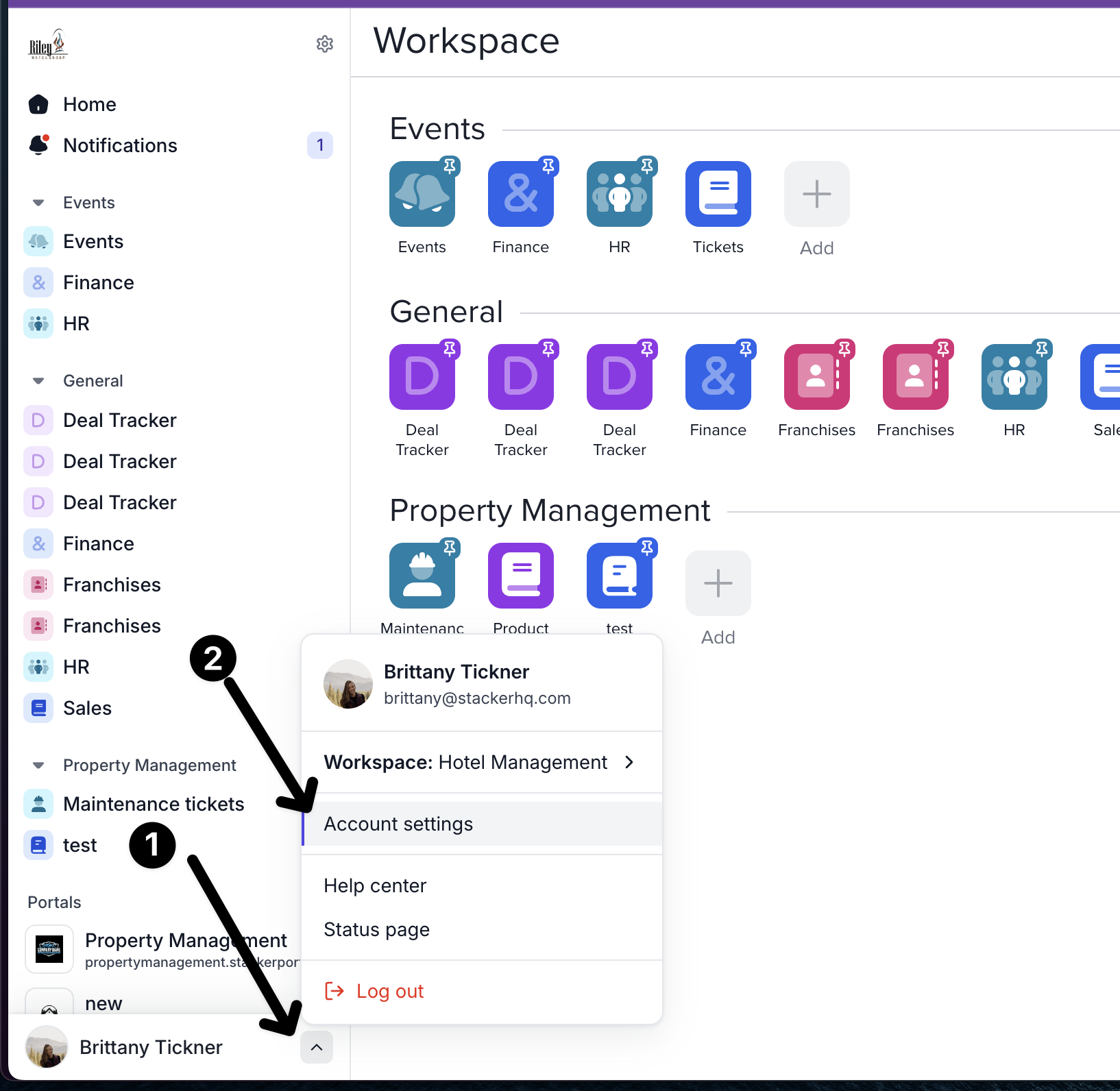Collapse the Events section in sidebar
Image resolution: width=1120 pixels, height=1091 pixels.
[38, 203]
